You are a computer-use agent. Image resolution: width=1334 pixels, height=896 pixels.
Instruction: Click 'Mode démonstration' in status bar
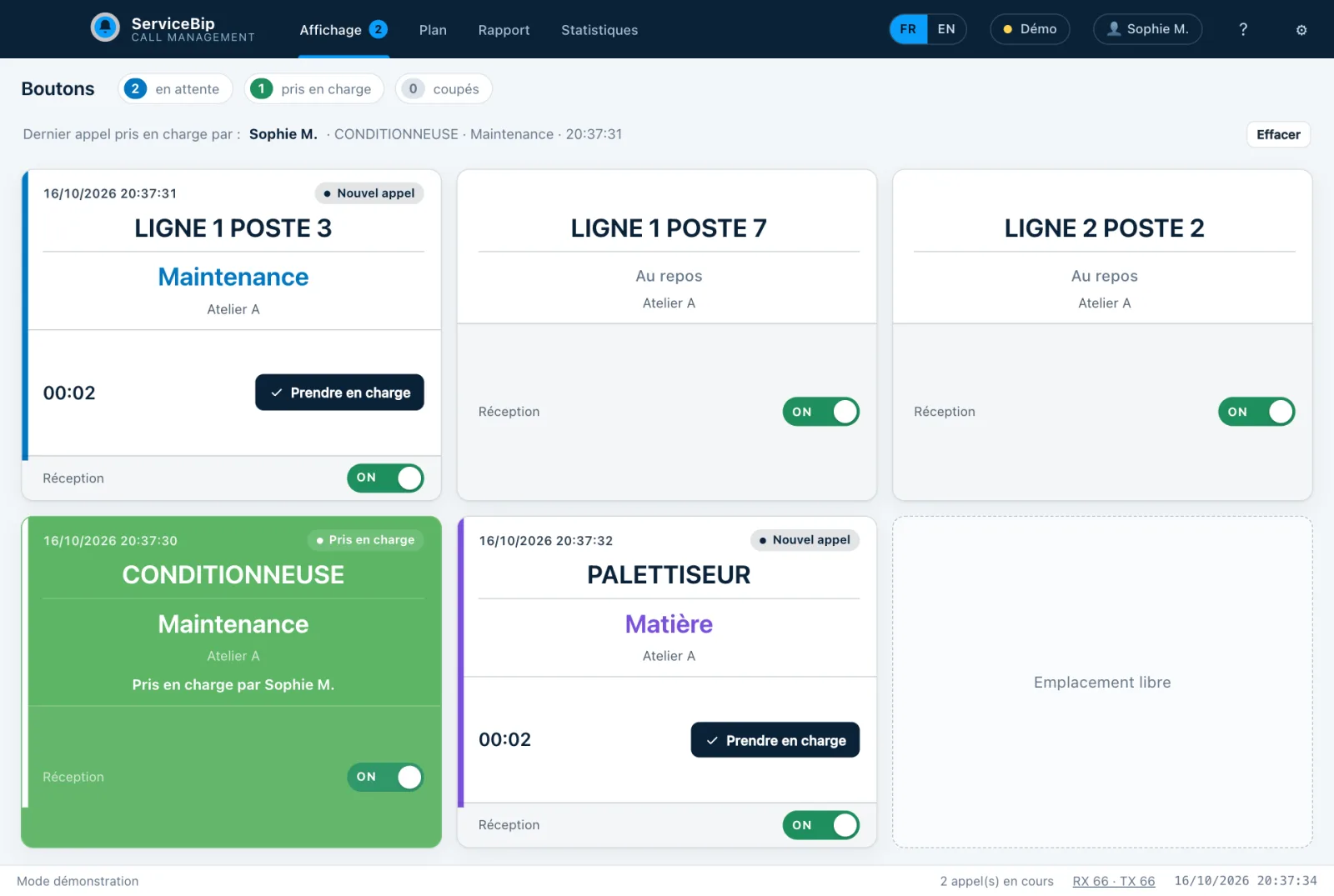[78, 881]
